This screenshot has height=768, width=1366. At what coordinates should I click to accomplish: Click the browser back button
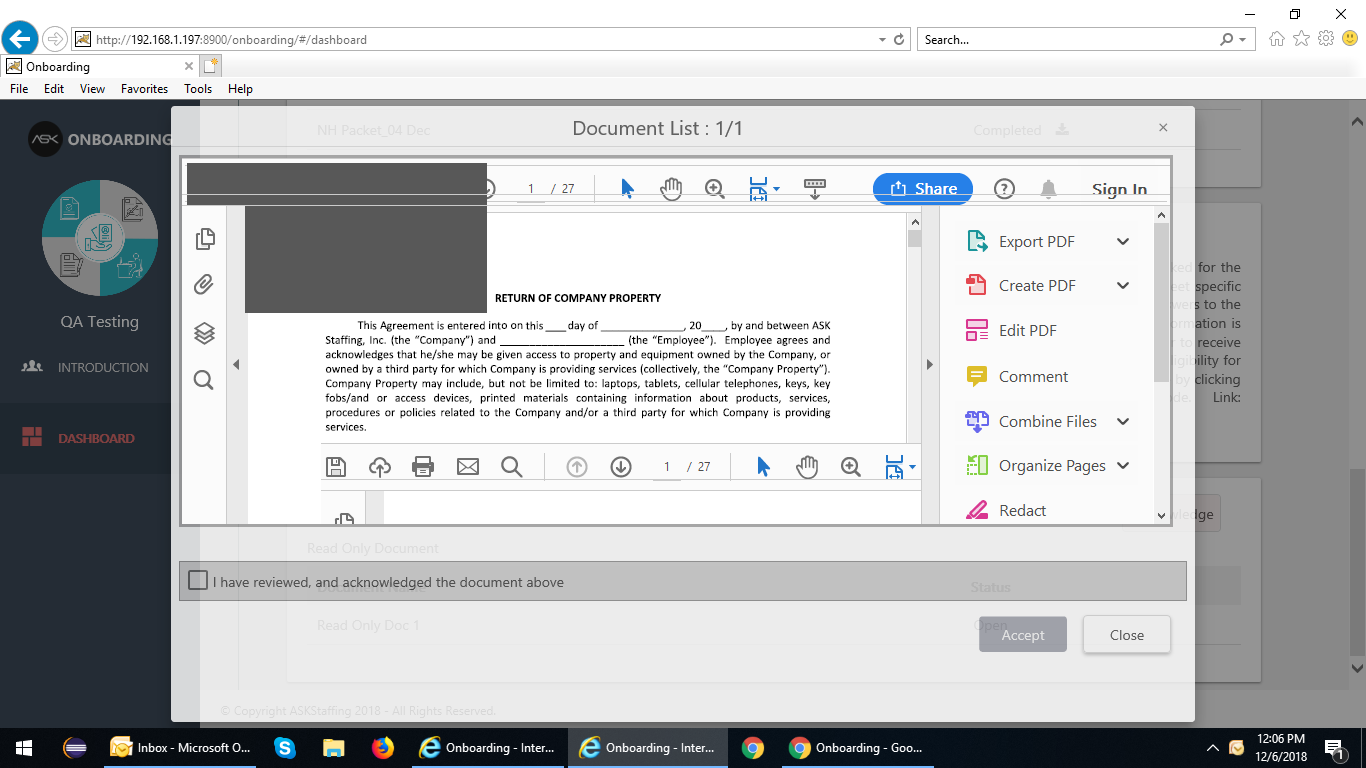point(20,39)
